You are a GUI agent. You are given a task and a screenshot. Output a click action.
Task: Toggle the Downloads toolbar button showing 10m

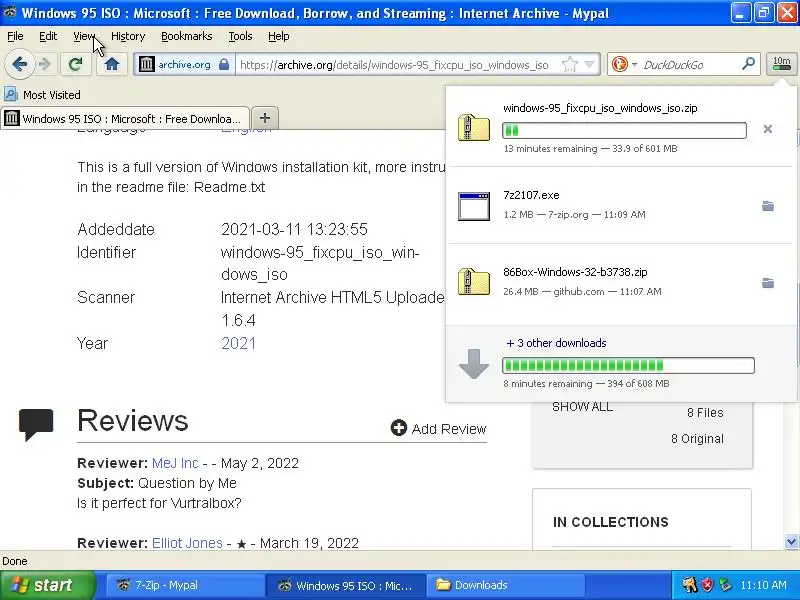(781, 64)
